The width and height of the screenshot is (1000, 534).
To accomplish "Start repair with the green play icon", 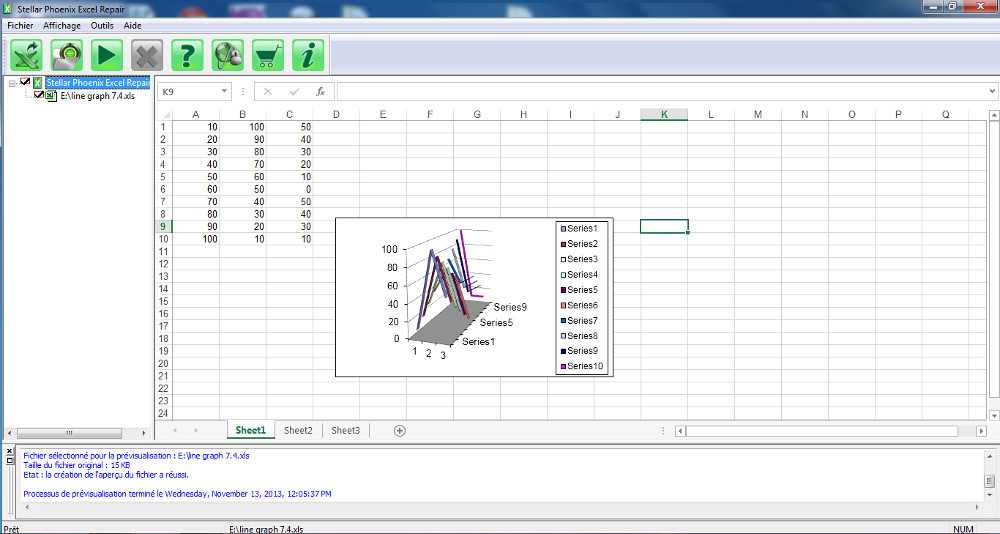I will [108, 54].
